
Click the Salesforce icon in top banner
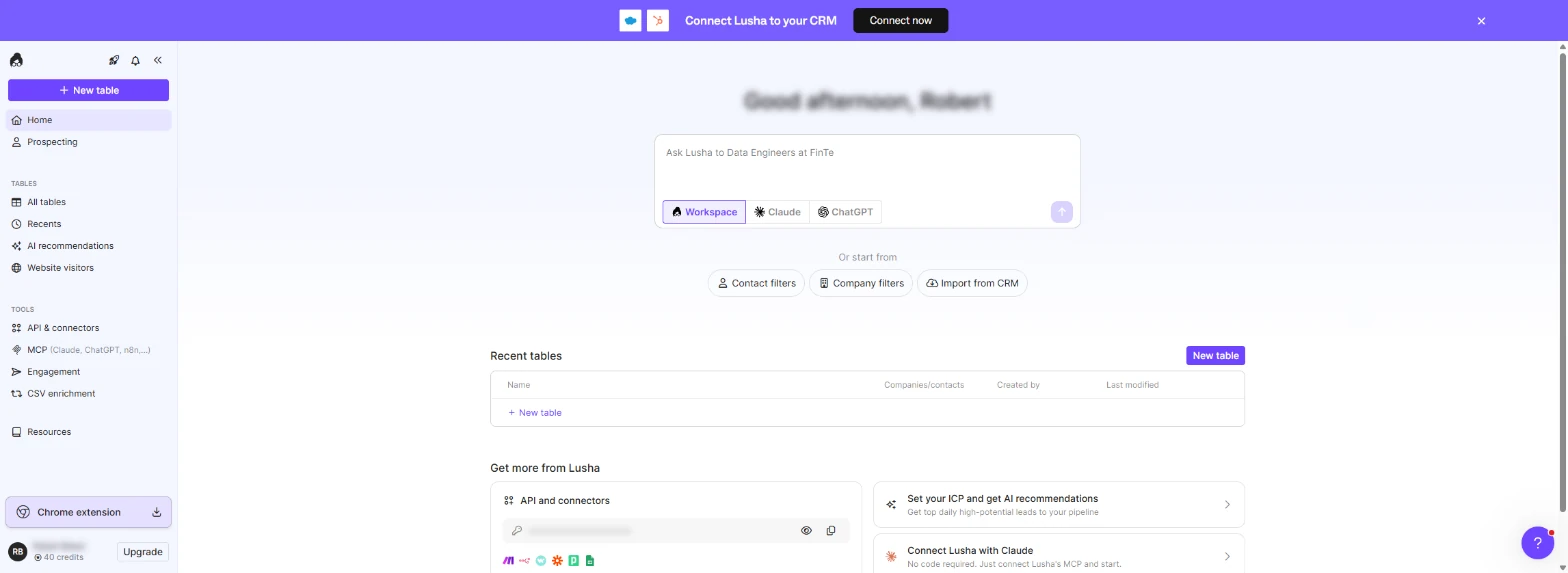pyautogui.click(x=630, y=20)
